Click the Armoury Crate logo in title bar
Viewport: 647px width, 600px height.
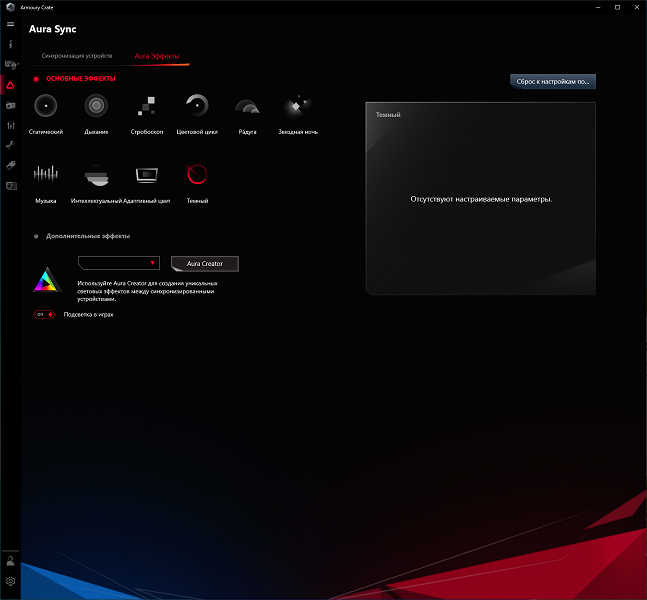tap(10, 7)
